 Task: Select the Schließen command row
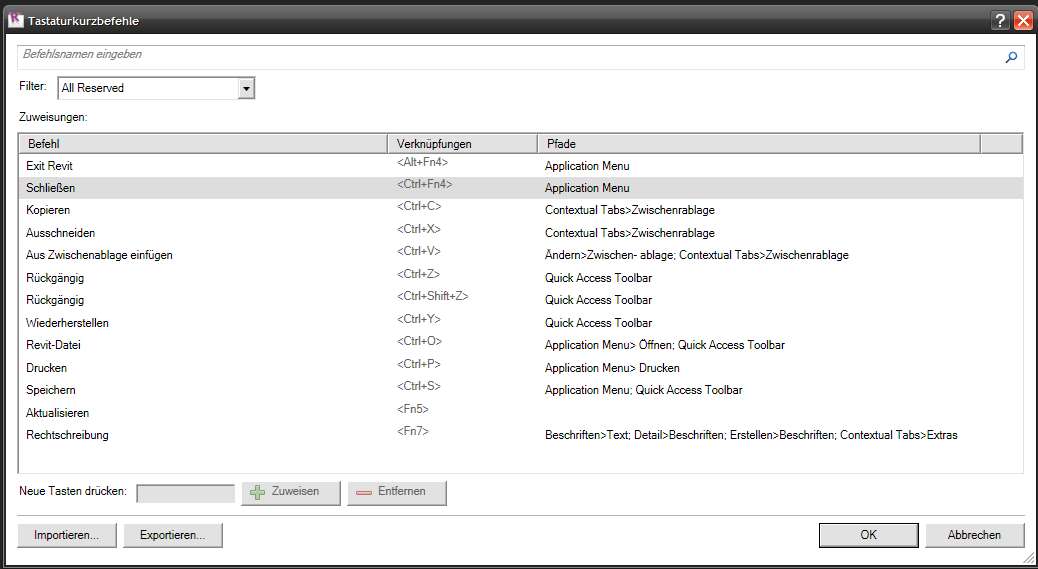pyautogui.click(x=521, y=188)
